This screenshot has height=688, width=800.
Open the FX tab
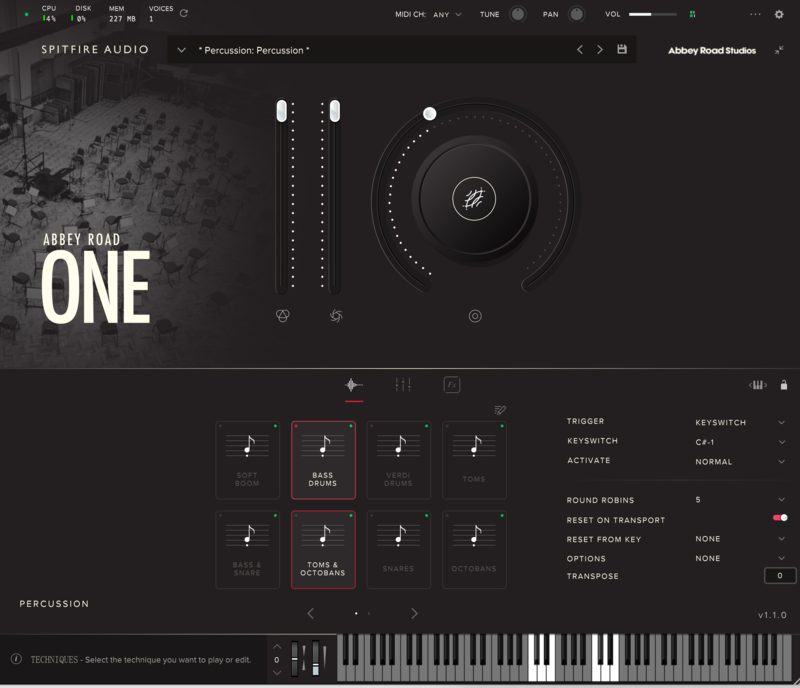[x=452, y=385]
